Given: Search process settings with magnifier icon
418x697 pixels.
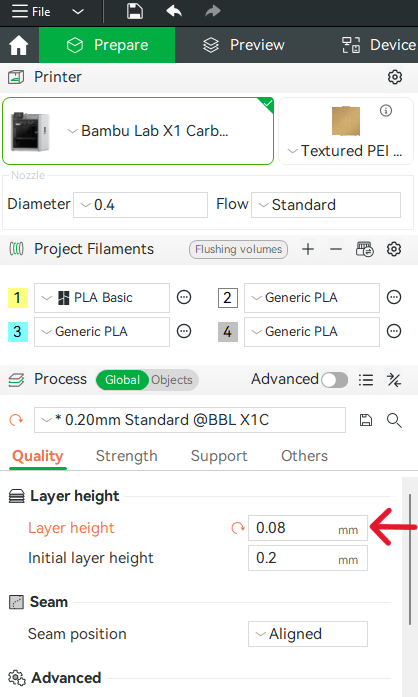Looking at the screenshot, I should (394, 420).
